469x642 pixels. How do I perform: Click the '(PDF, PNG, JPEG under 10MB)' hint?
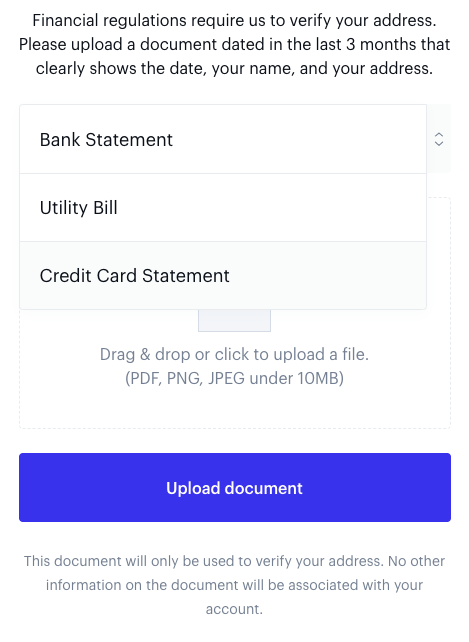coord(234,378)
